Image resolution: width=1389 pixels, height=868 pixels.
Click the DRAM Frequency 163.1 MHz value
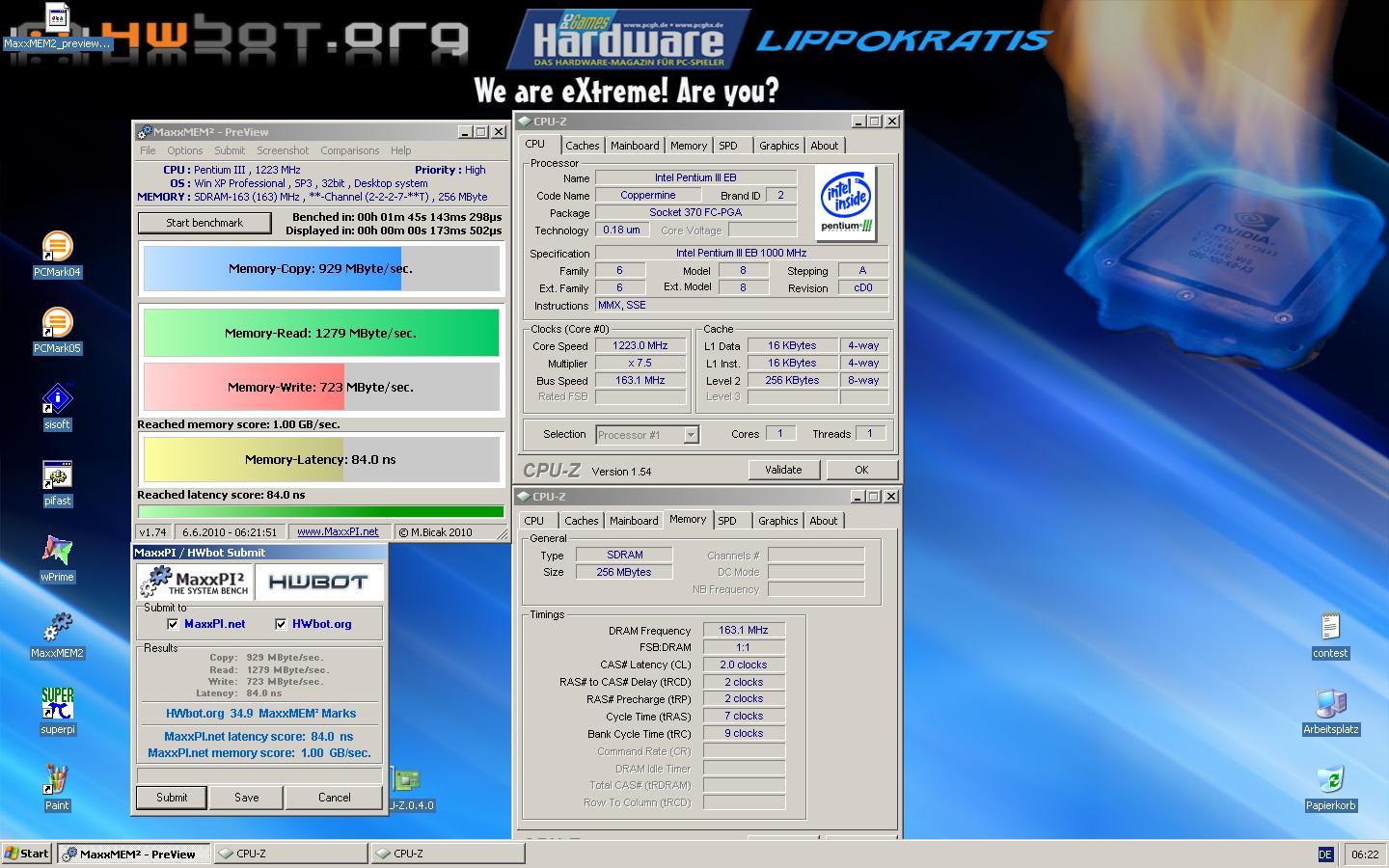(x=744, y=630)
